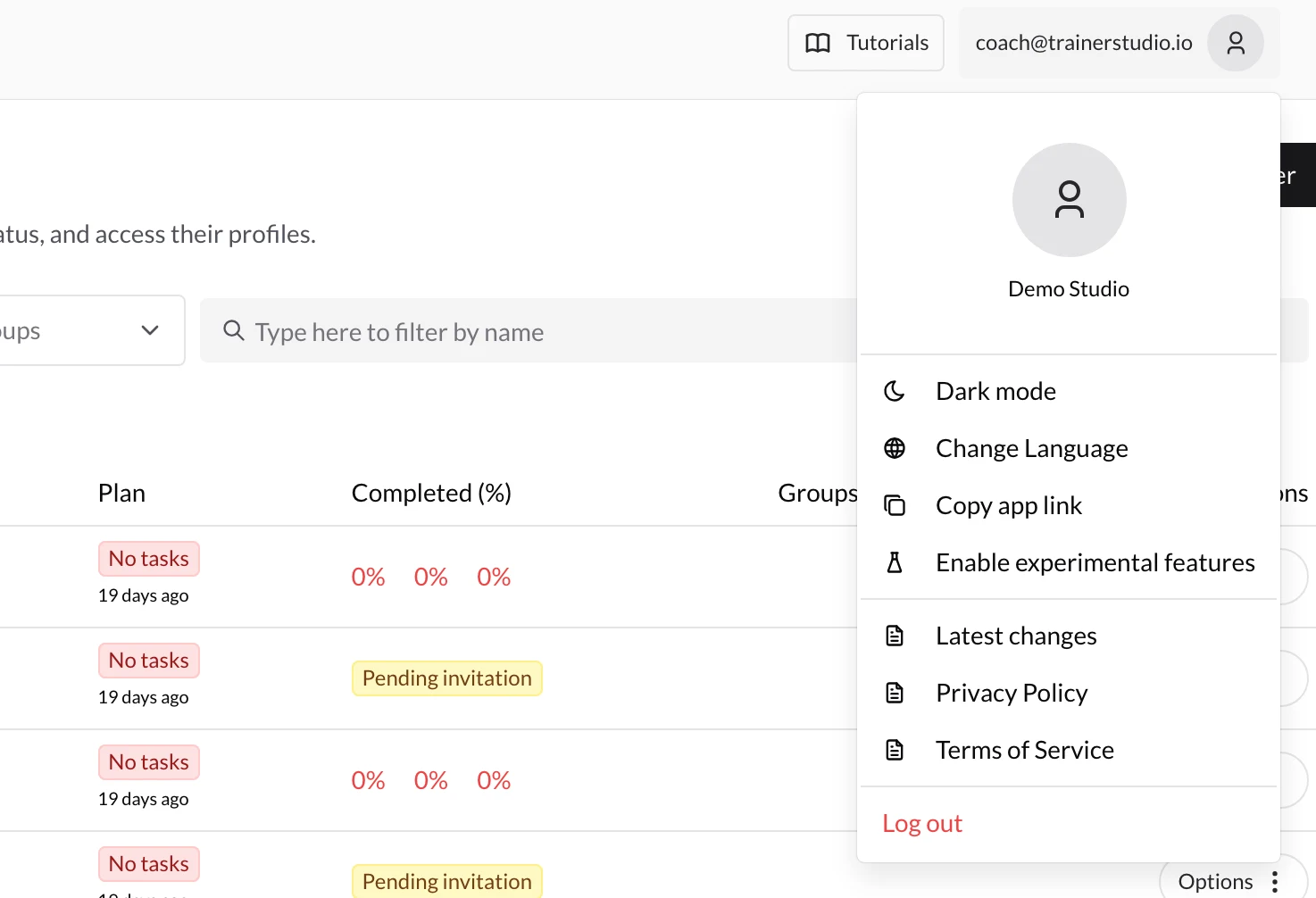
Task: Click the Demo Studio name label
Action: tap(1069, 289)
